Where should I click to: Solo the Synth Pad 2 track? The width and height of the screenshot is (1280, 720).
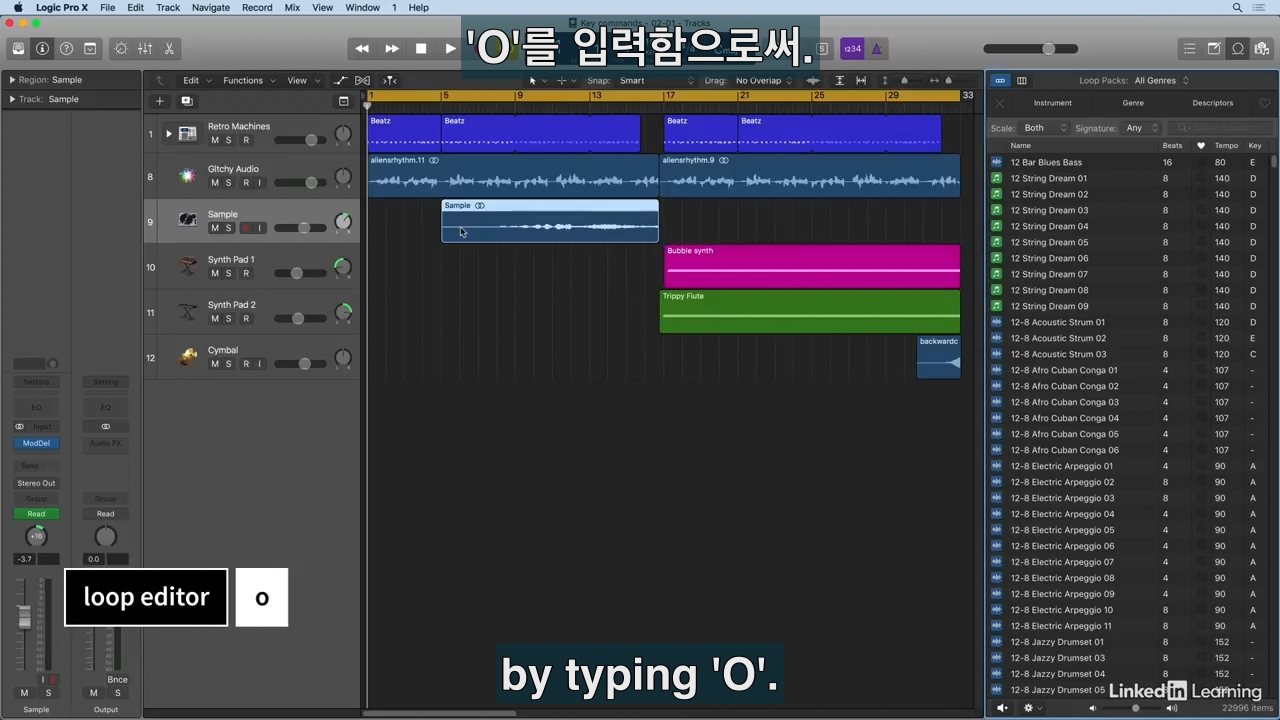tap(228, 318)
